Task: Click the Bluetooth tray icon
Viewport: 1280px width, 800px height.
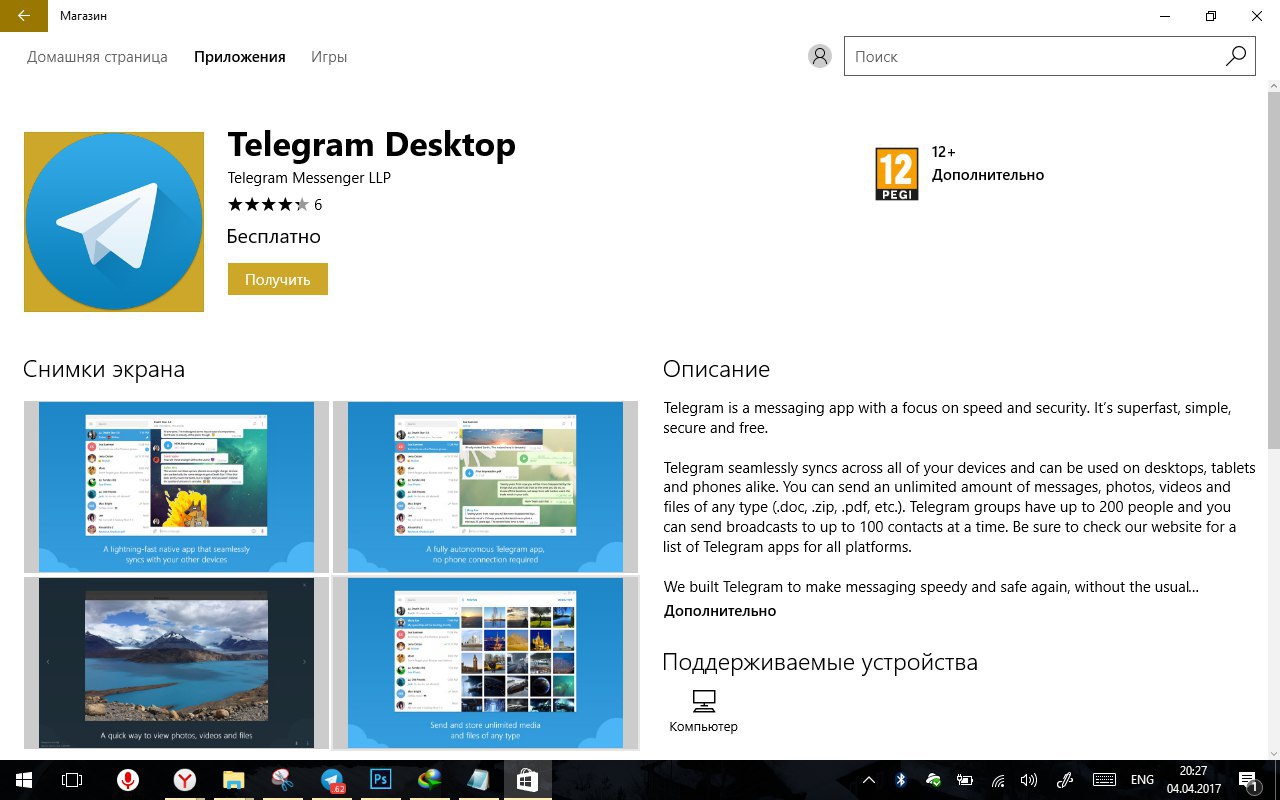Action: tap(900, 780)
